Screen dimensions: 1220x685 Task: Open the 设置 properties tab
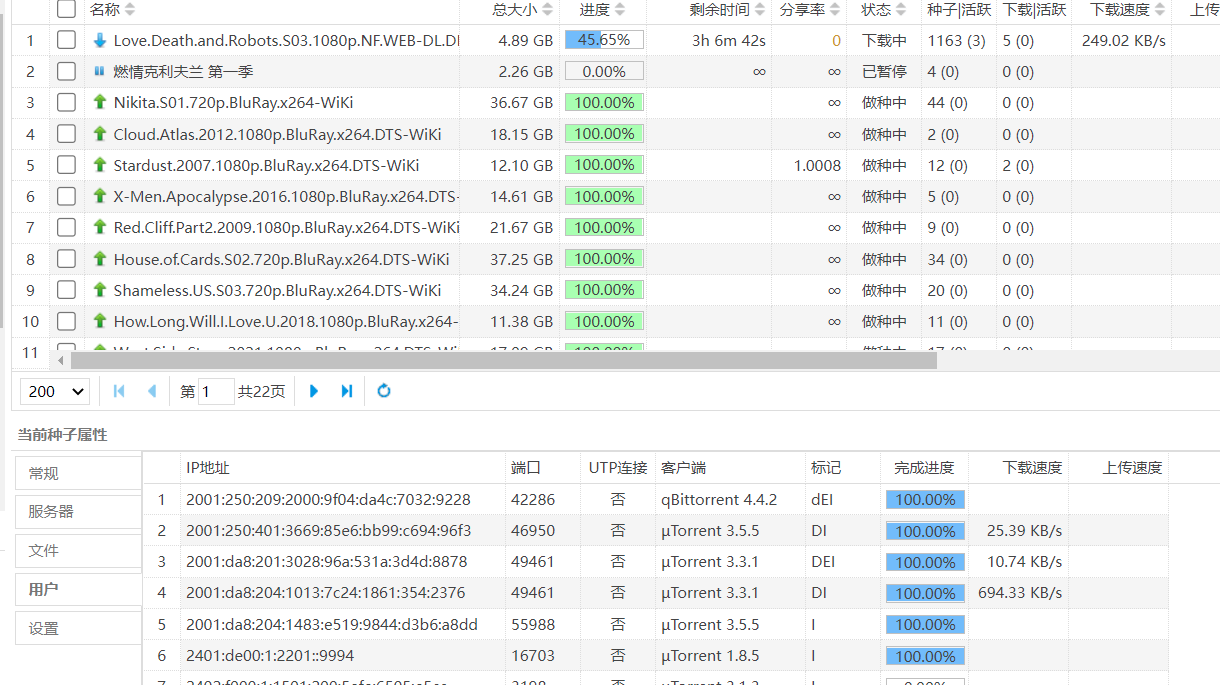(x=78, y=629)
